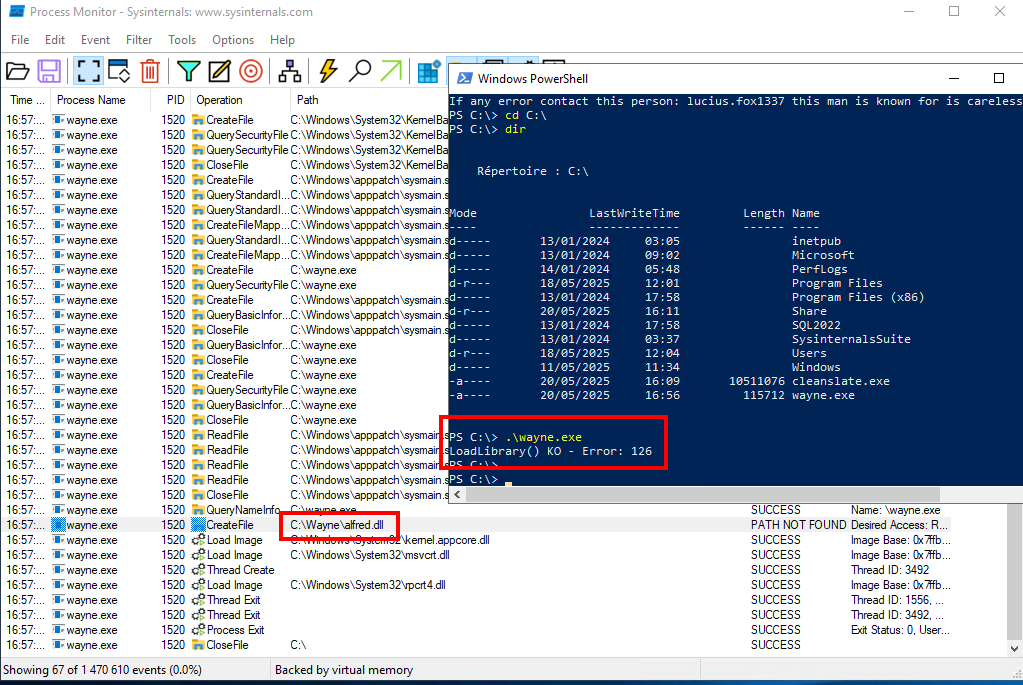Click the Process Exit operation cell
The width and height of the screenshot is (1023, 685).
click(235, 630)
